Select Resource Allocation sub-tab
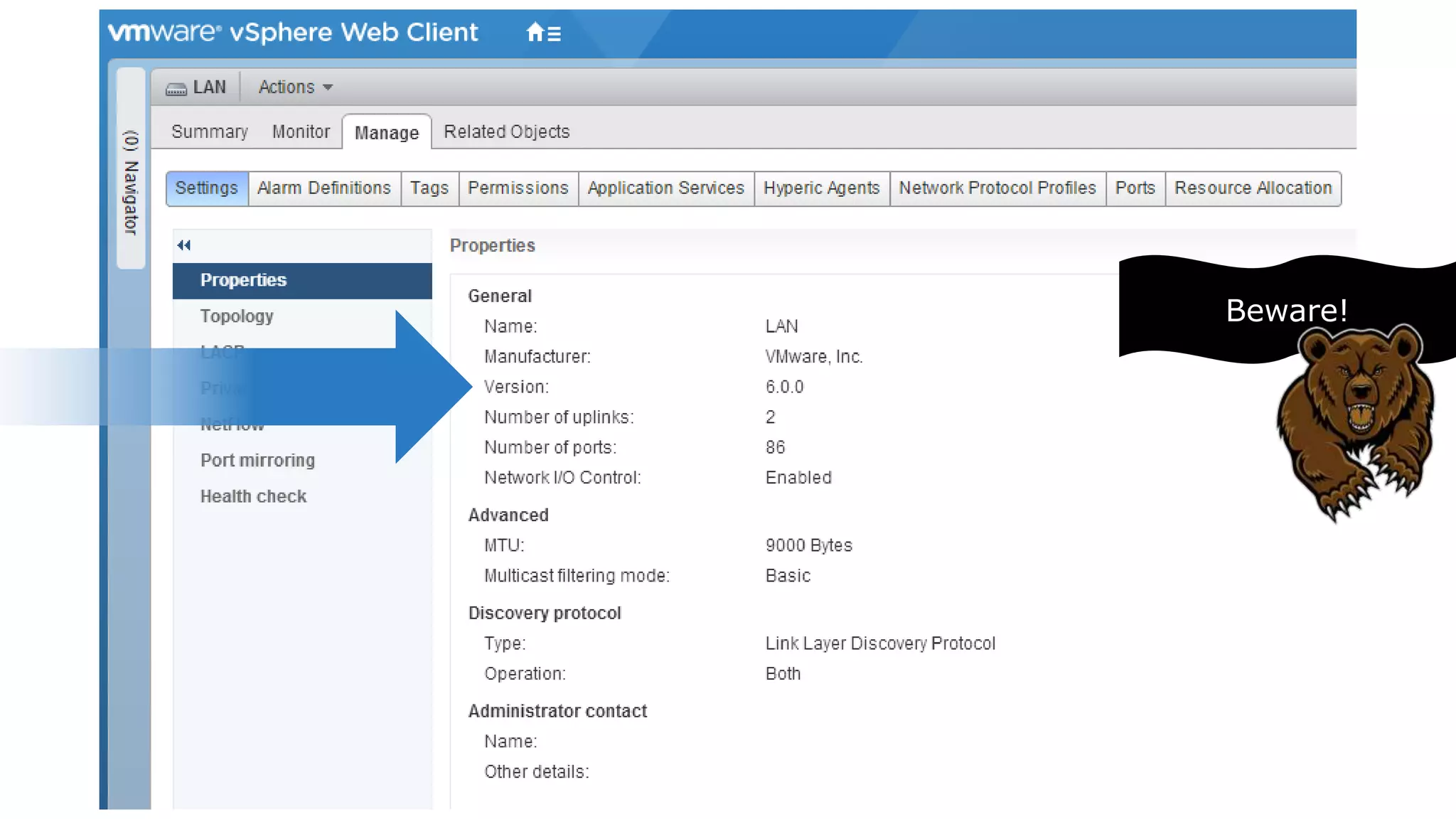1456x819 pixels. 1253,188
